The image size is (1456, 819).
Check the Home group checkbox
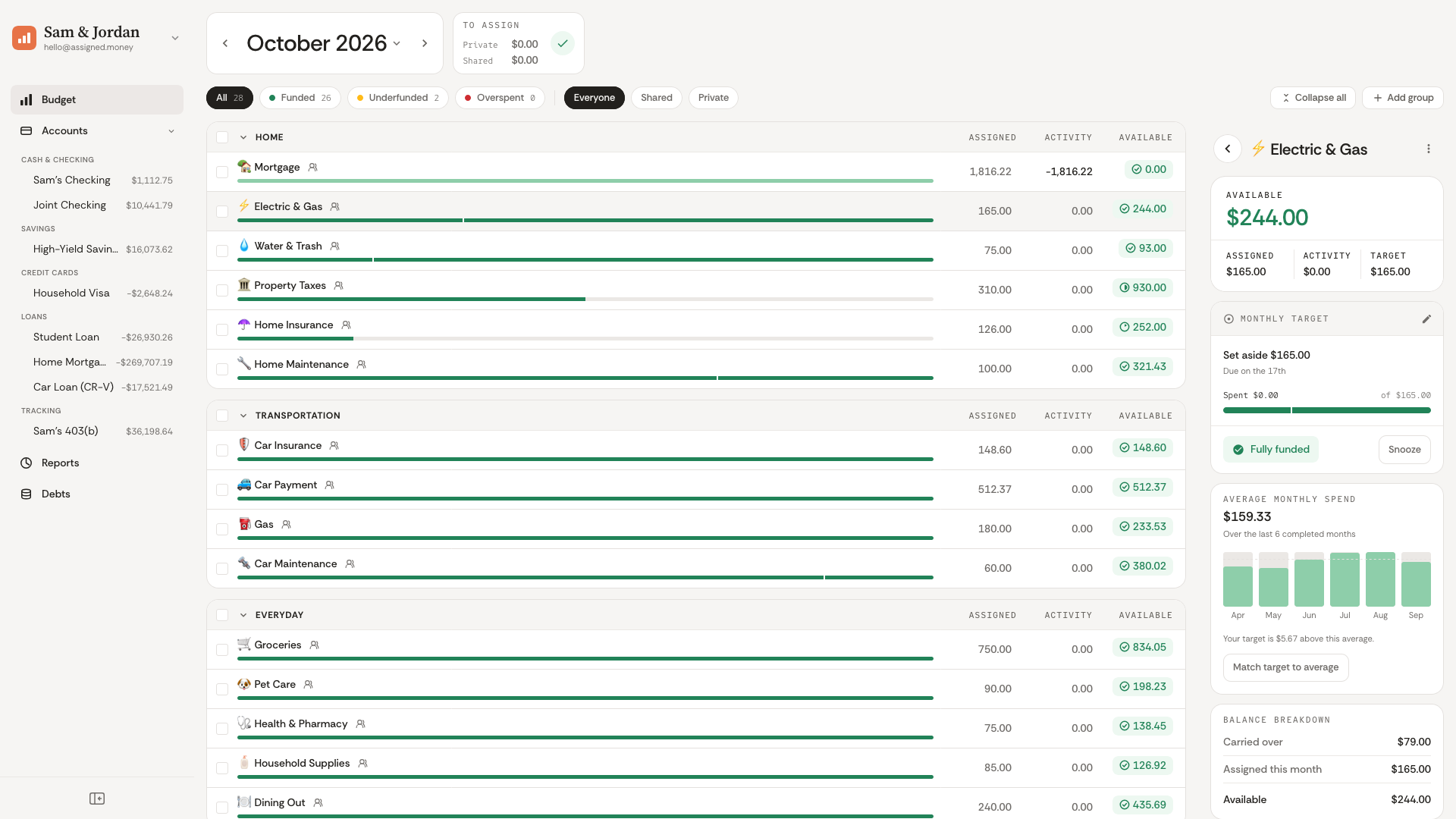tap(222, 137)
